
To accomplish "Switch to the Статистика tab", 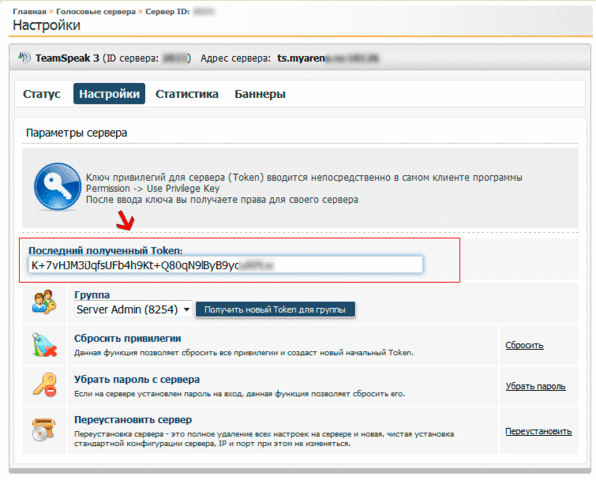I will point(187,94).
